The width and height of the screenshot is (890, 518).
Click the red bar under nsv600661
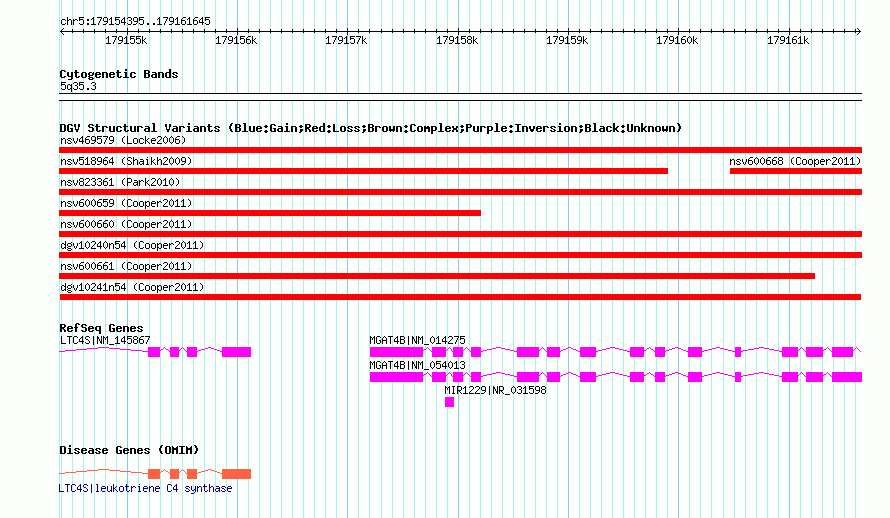pos(437,276)
